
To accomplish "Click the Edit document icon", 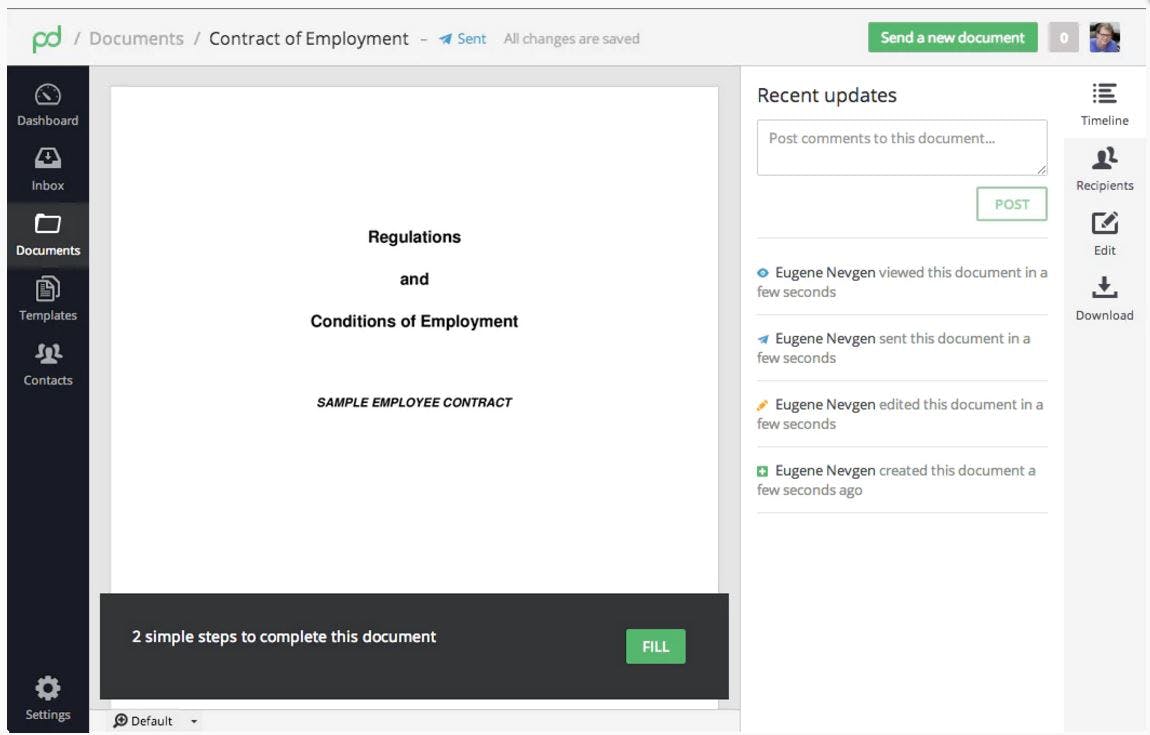I will click(x=1105, y=234).
